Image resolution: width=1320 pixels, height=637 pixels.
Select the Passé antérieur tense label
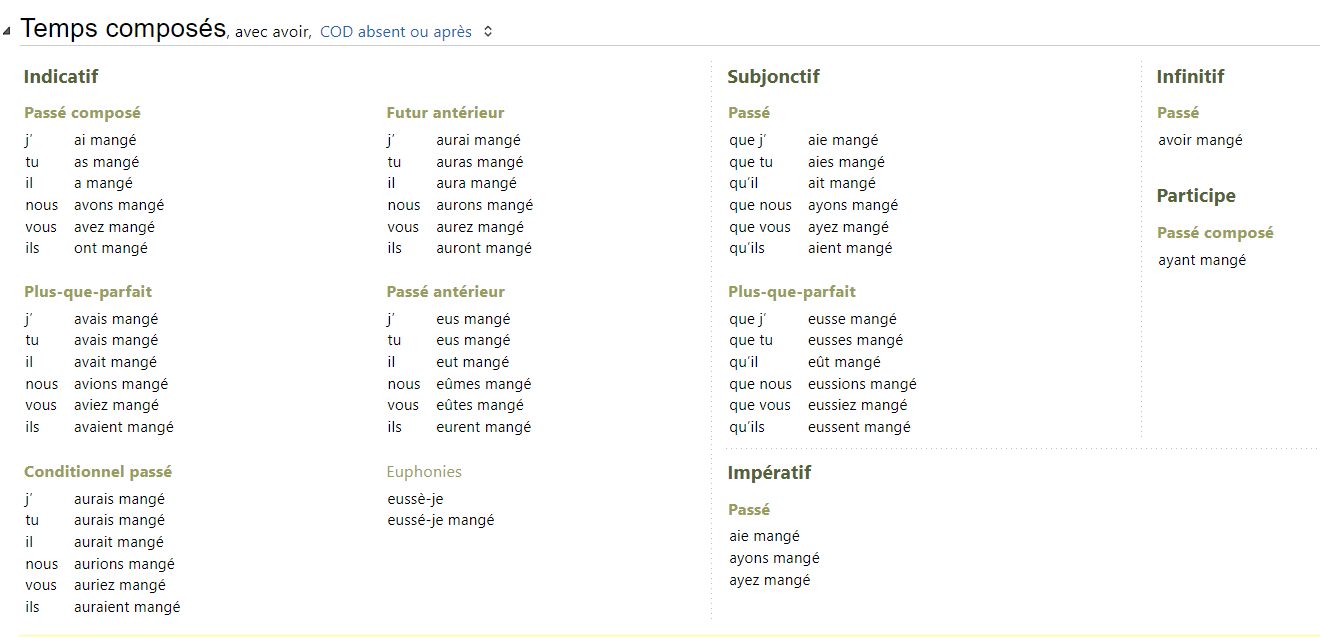tap(445, 292)
